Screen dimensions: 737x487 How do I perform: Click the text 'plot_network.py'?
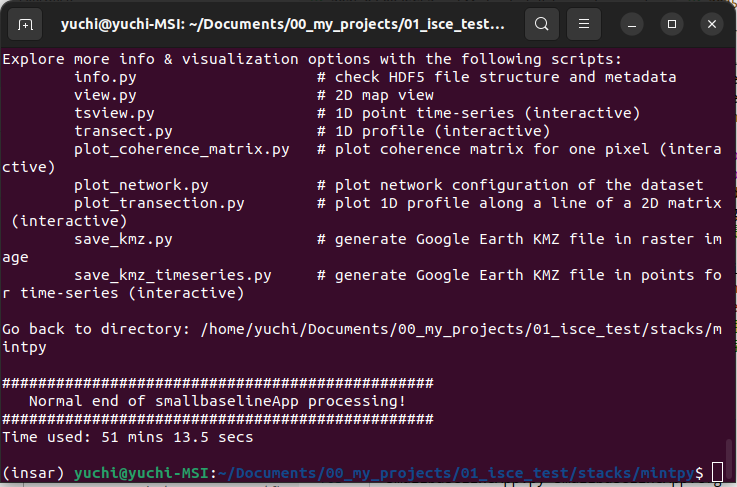141,185
